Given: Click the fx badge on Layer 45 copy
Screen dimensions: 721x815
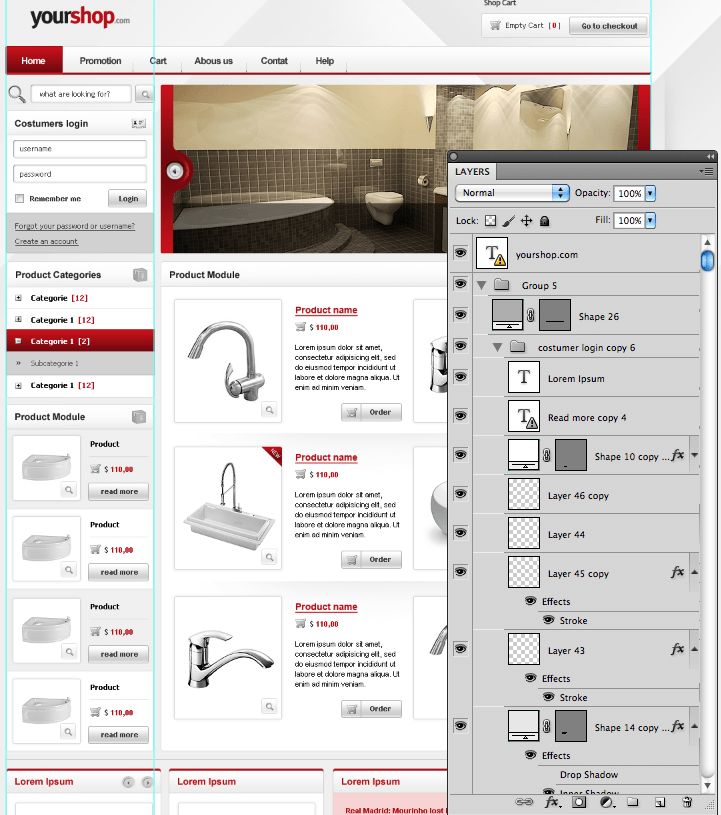Looking at the screenshot, I should click(677, 572).
